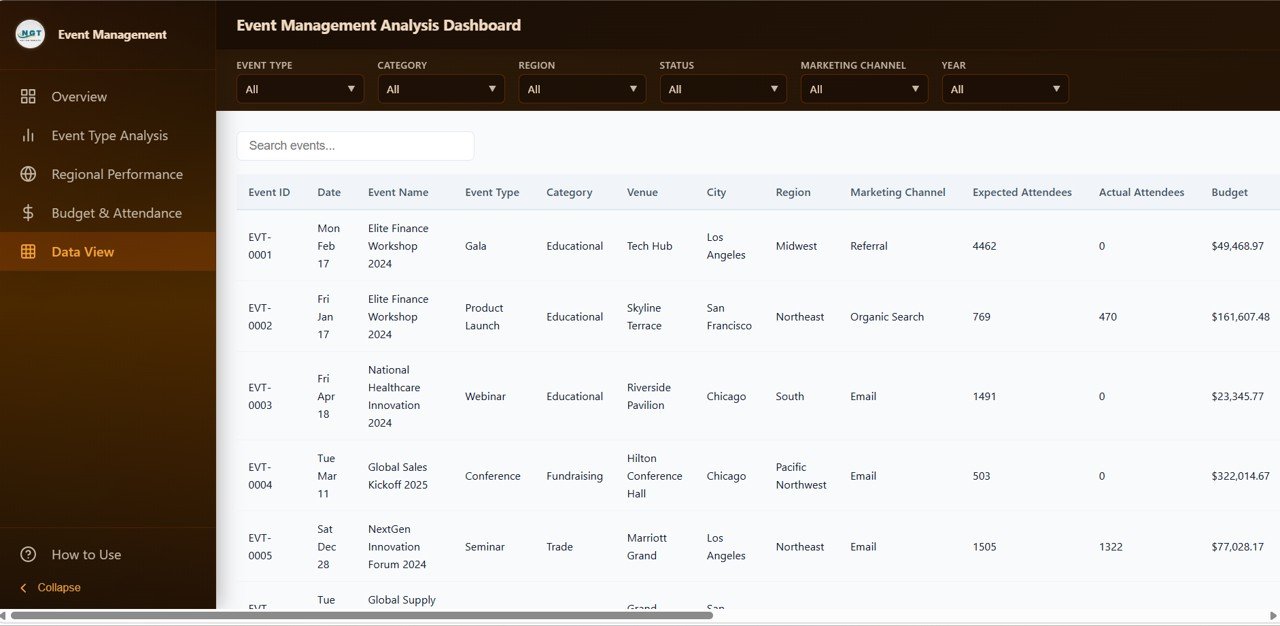Image resolution: width=1280 pixels, height=626 pixels.
Task: Open the Region dropdown filter
Action: click(x=581, y=88)
